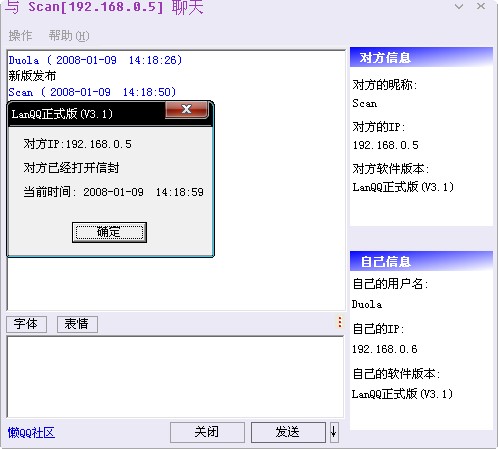Collapse window using the title bar chevron
Screen dimensions: 498x449
tap(459, 6)
